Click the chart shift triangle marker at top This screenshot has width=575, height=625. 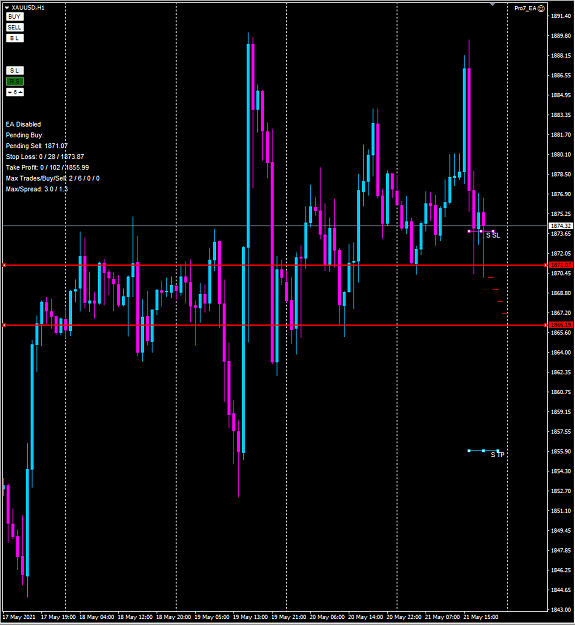[x=493, y=4]
